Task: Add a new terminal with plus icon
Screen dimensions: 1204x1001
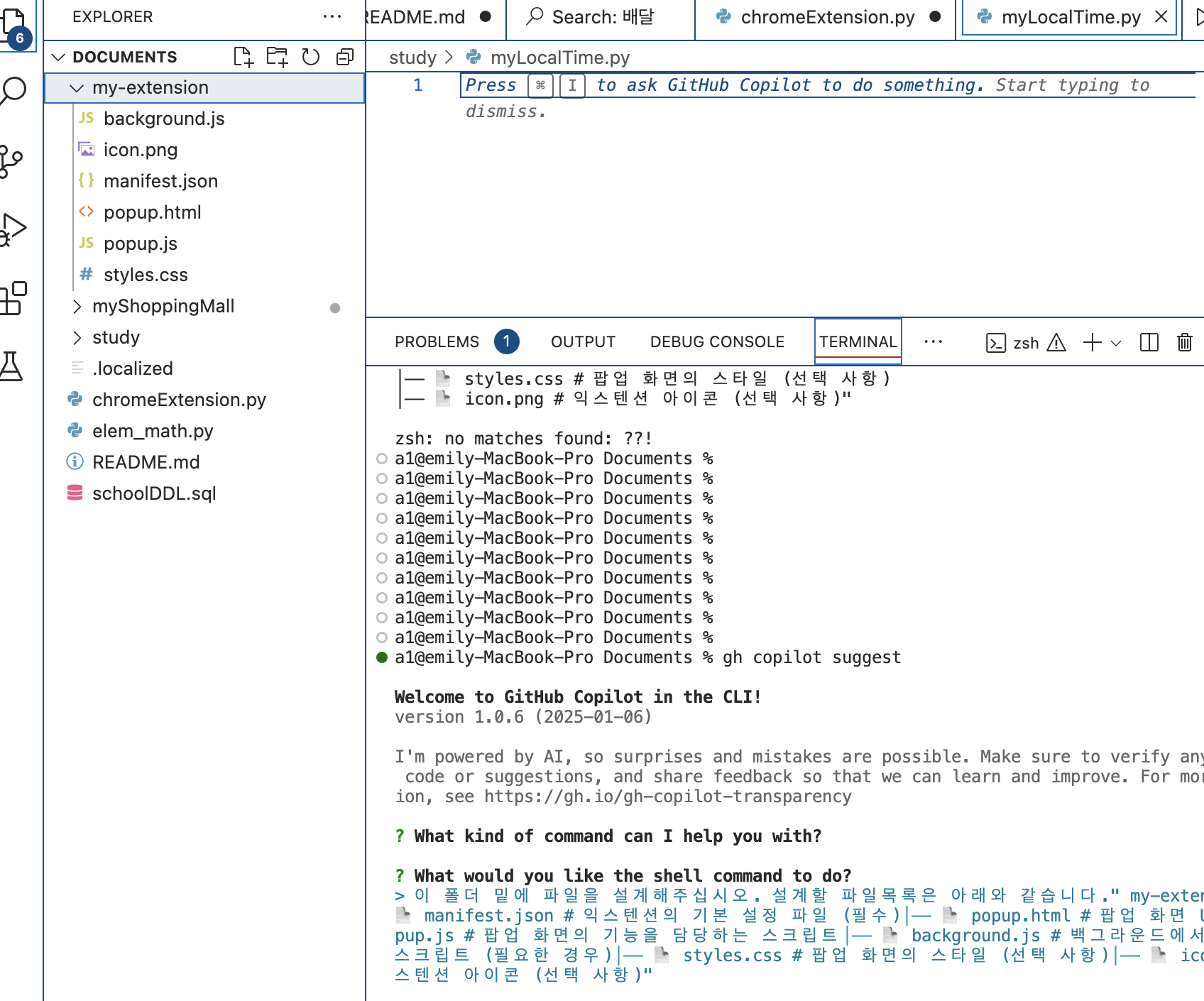Action: 1093,343
